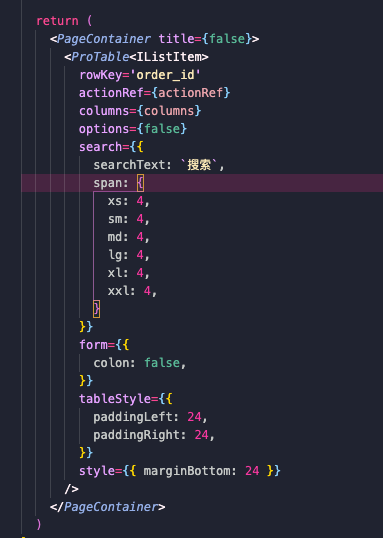Click the {actionRef} value in braces

(190, 93)
